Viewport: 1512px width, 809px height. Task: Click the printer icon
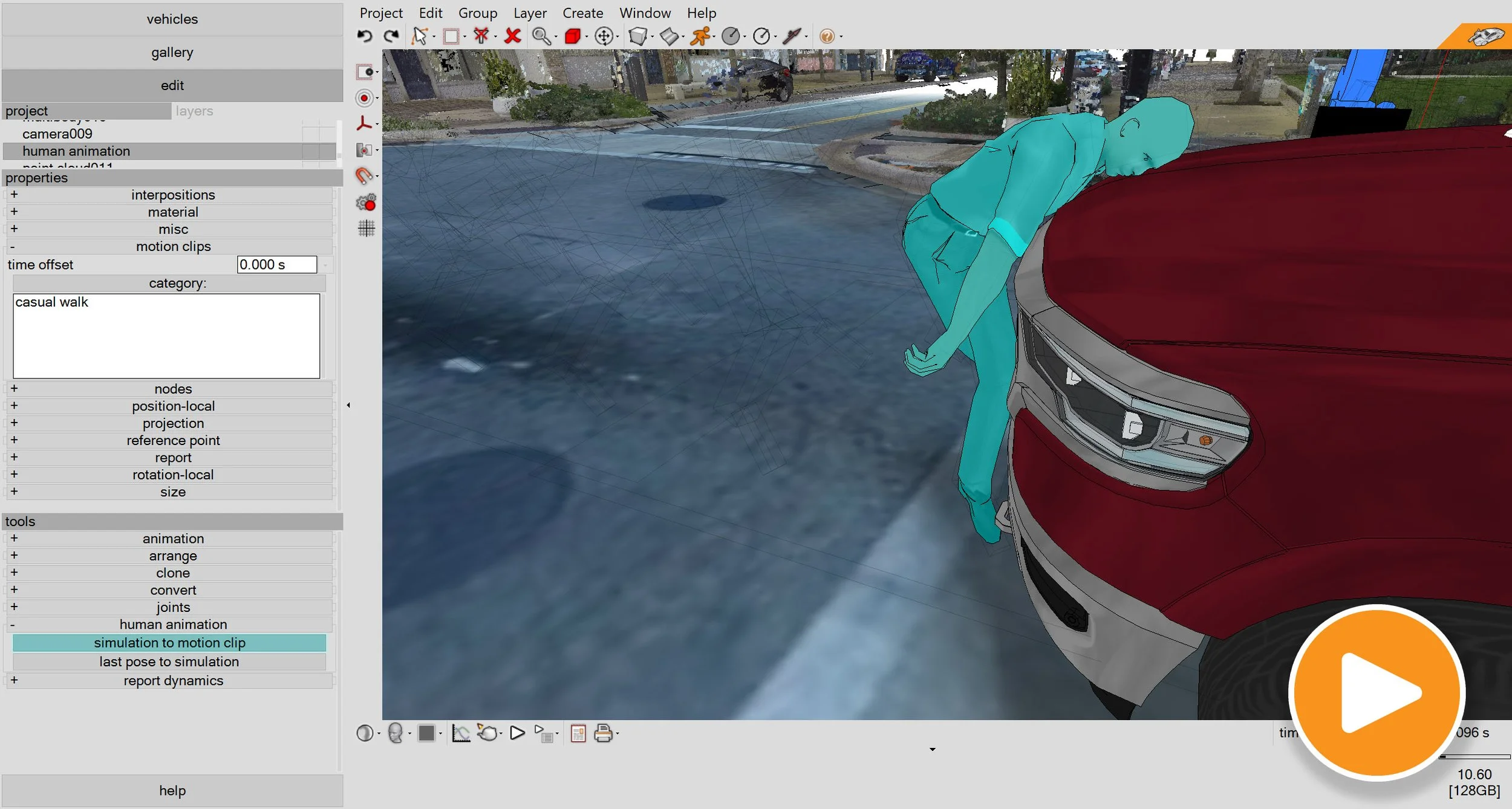603,733
